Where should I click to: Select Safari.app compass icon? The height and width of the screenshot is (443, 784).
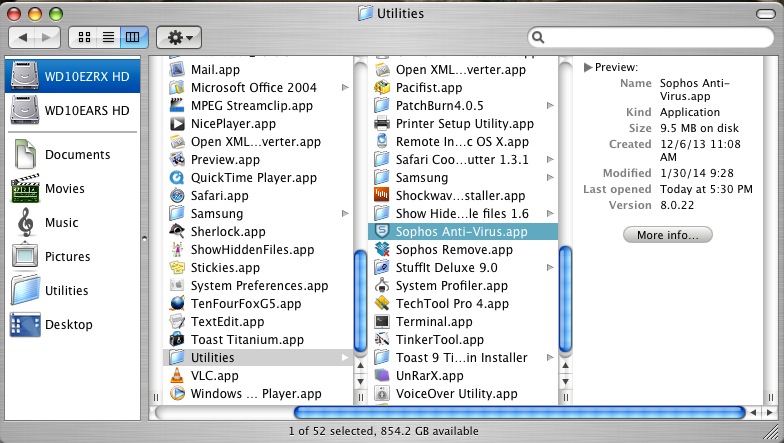coord(177,196)
